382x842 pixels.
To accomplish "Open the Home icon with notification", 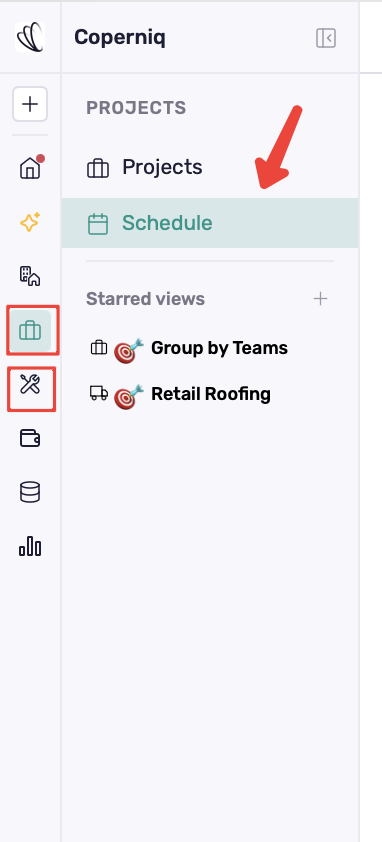I will (x=30, y=168).
